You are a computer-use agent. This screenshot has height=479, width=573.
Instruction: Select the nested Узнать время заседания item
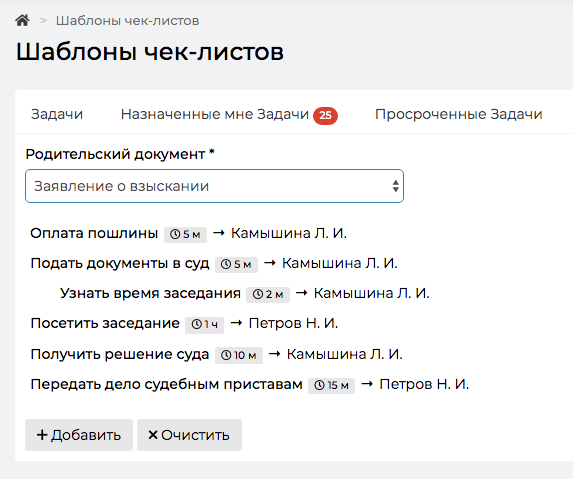(x=150, y=293)
